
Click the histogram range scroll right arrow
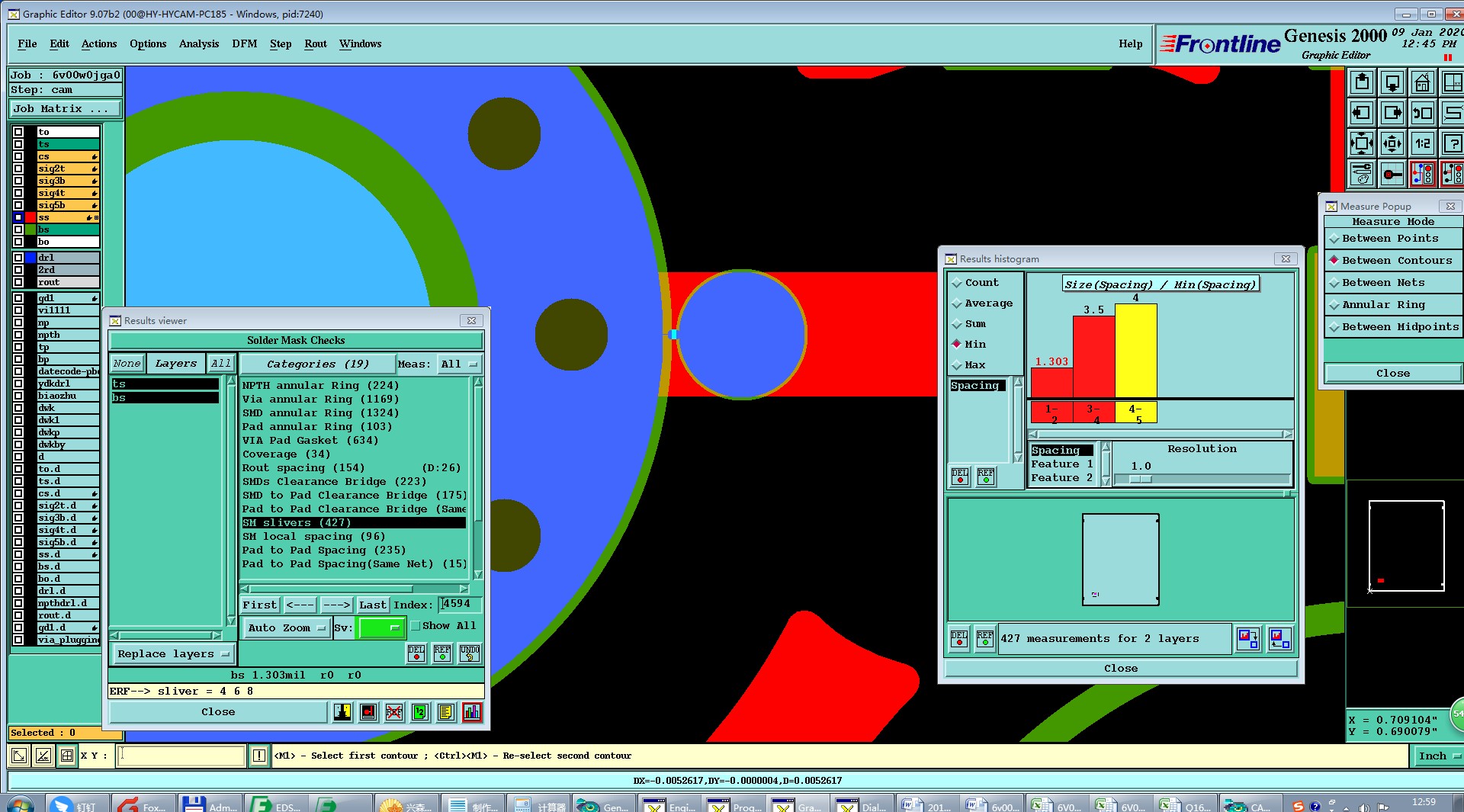pos(1288,435)
